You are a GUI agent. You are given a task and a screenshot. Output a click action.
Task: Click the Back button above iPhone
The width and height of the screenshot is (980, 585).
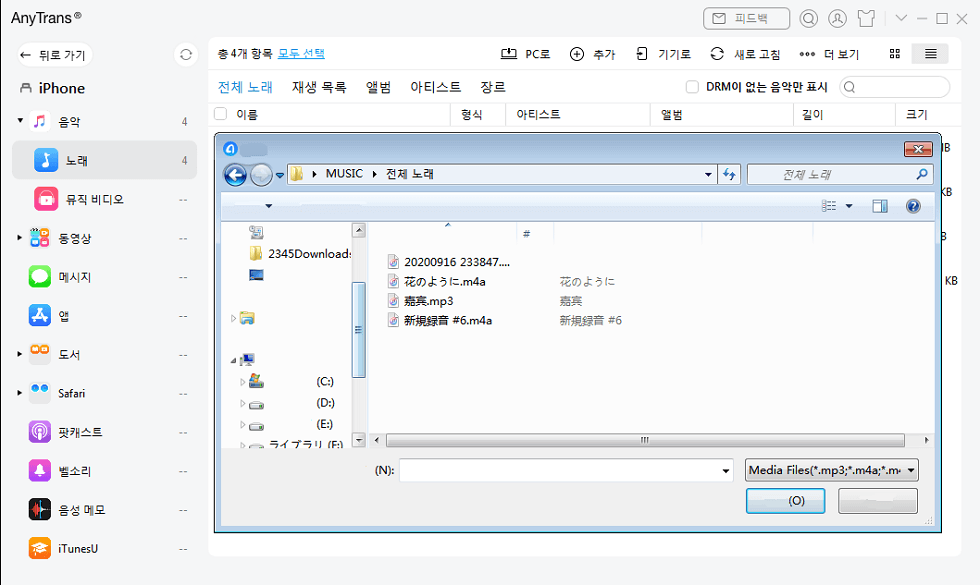pos(55,55)
